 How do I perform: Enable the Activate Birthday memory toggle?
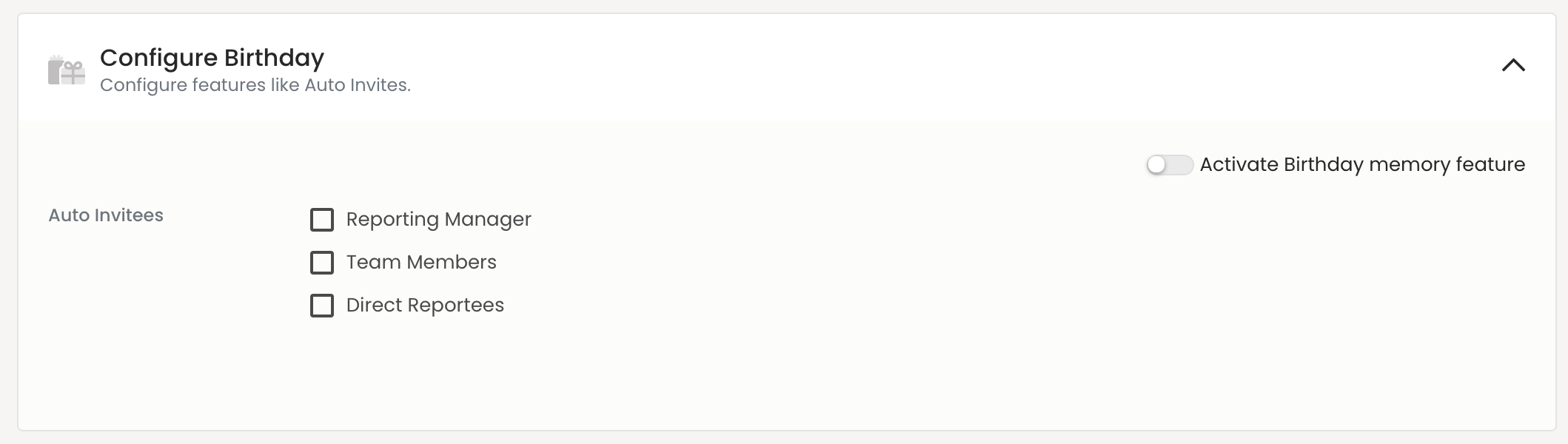(x=1169, y=165)
